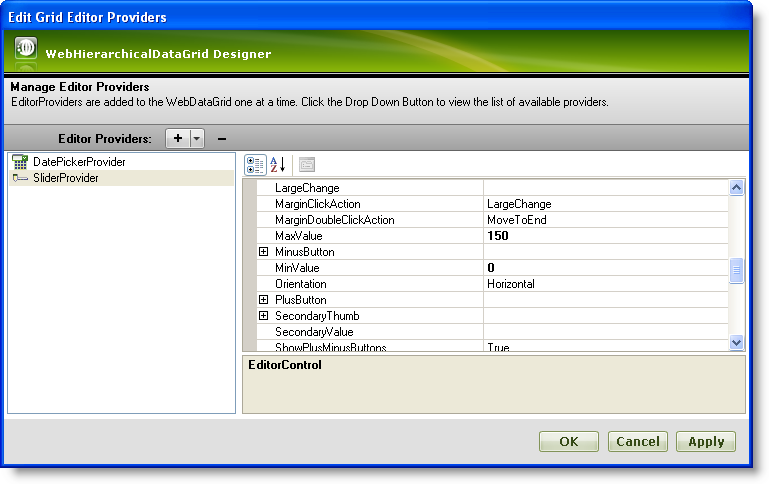This screenshot has height=484, width=769.
Task: Remove selected provider with minus button
Action: (x=222, y=139)
